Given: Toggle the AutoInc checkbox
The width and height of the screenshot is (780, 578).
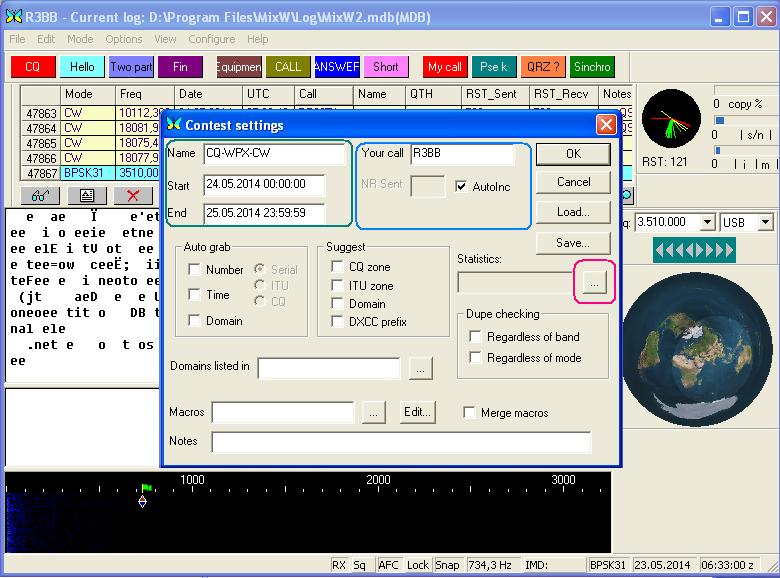Looking at the screenshot, I should (x=461, y=187).
